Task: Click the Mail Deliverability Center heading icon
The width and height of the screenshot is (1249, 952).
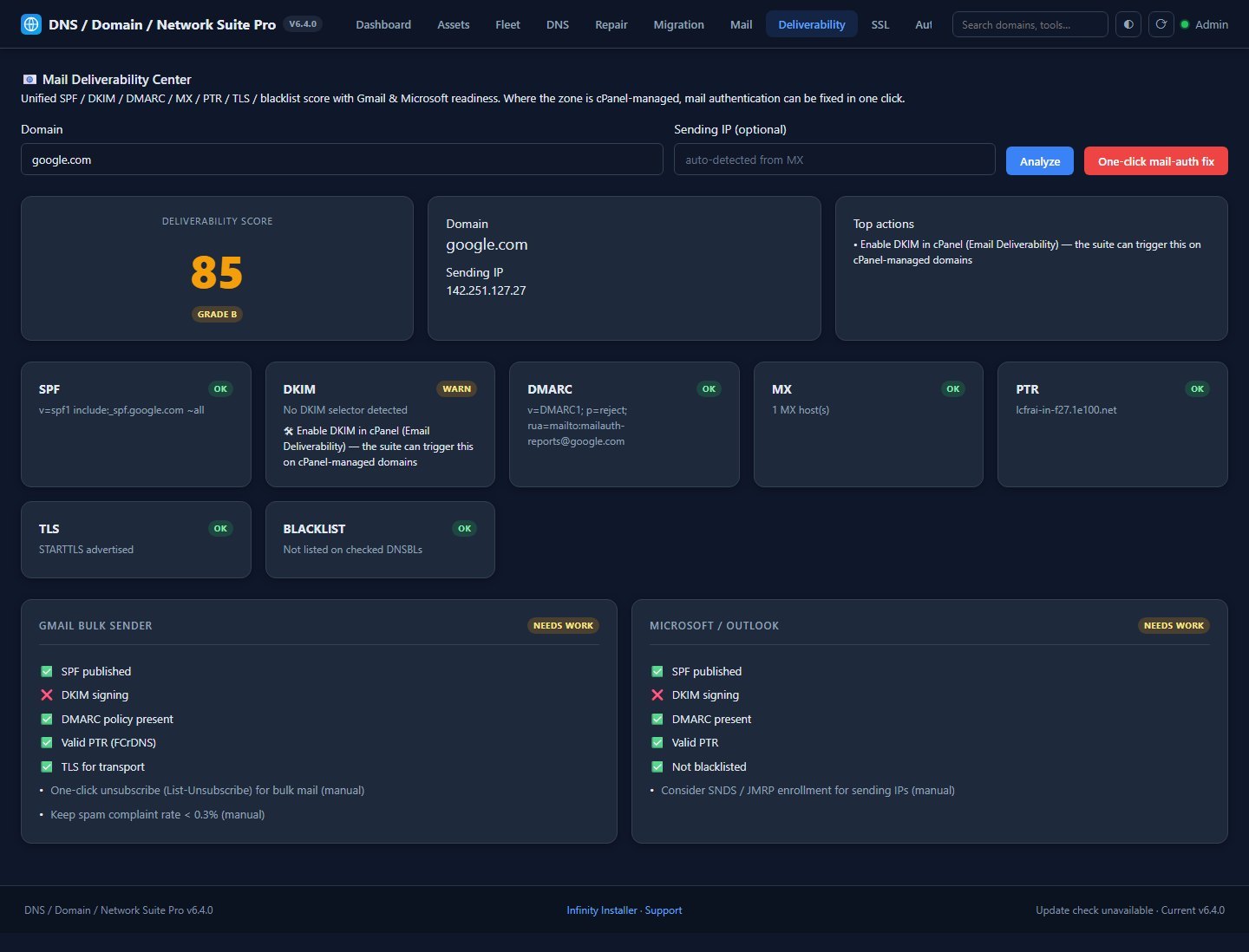Action: (x=29, y=80)
